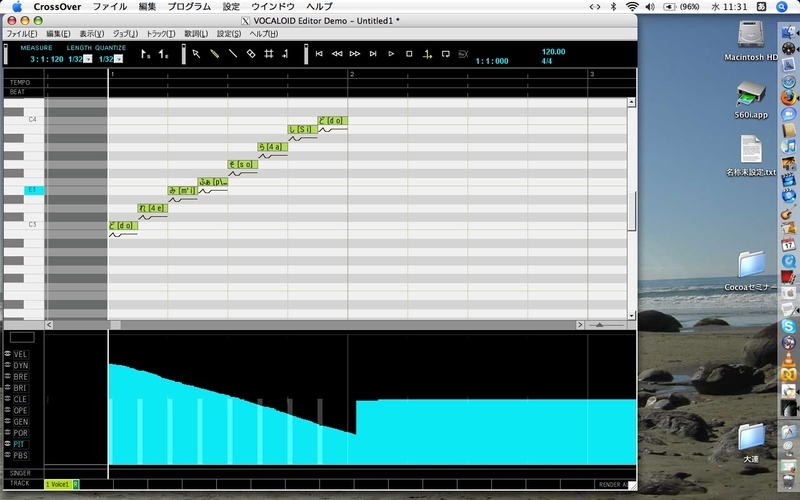Select the note し [S i]

[x=302, y=130]
